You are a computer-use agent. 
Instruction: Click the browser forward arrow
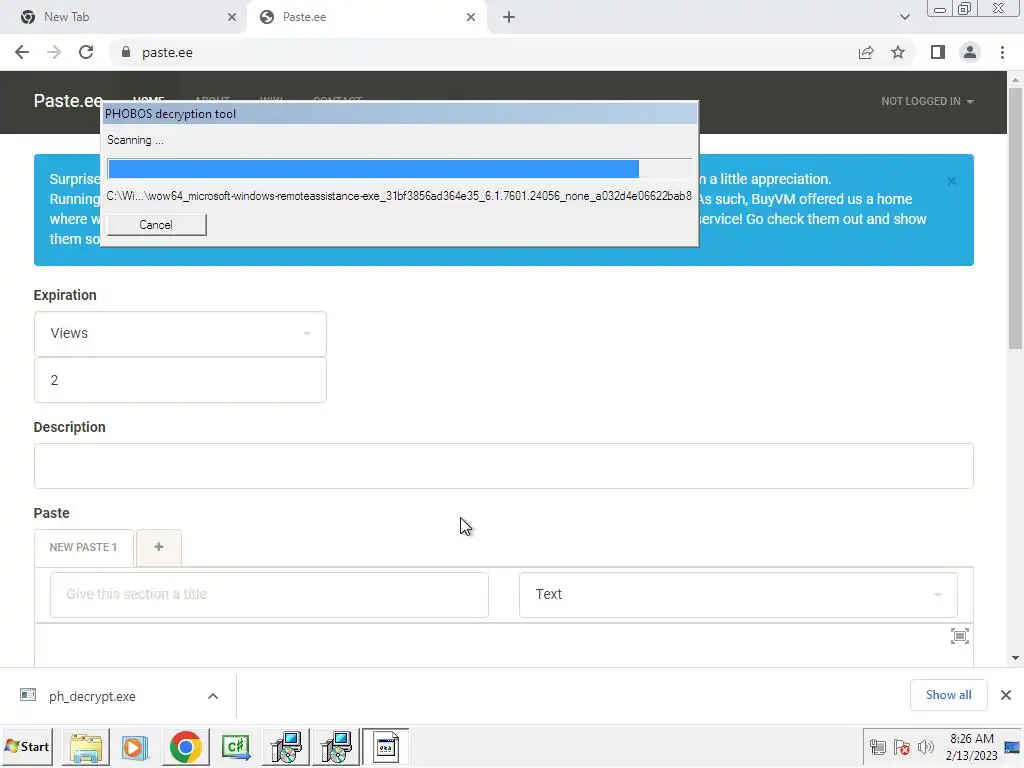(x=54, y=52)
